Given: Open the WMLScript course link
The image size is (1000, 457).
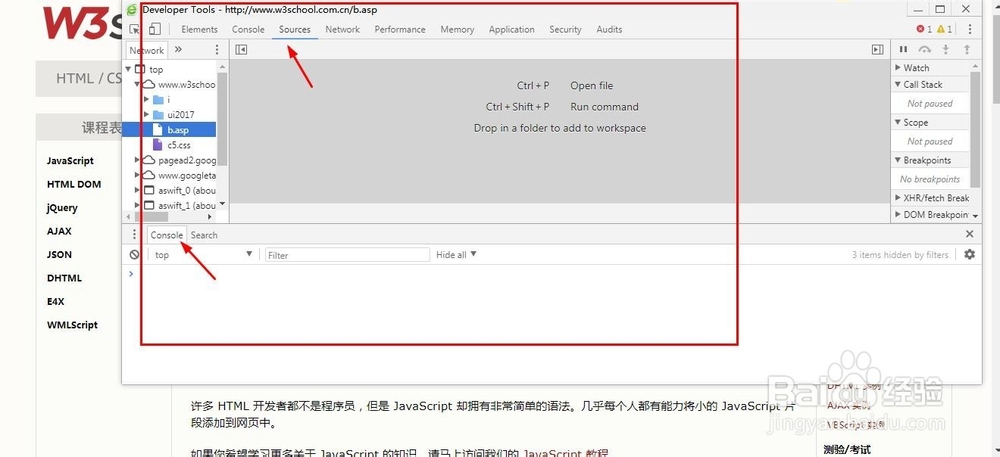Looking at the screenshot, I should tap(72, 324).
